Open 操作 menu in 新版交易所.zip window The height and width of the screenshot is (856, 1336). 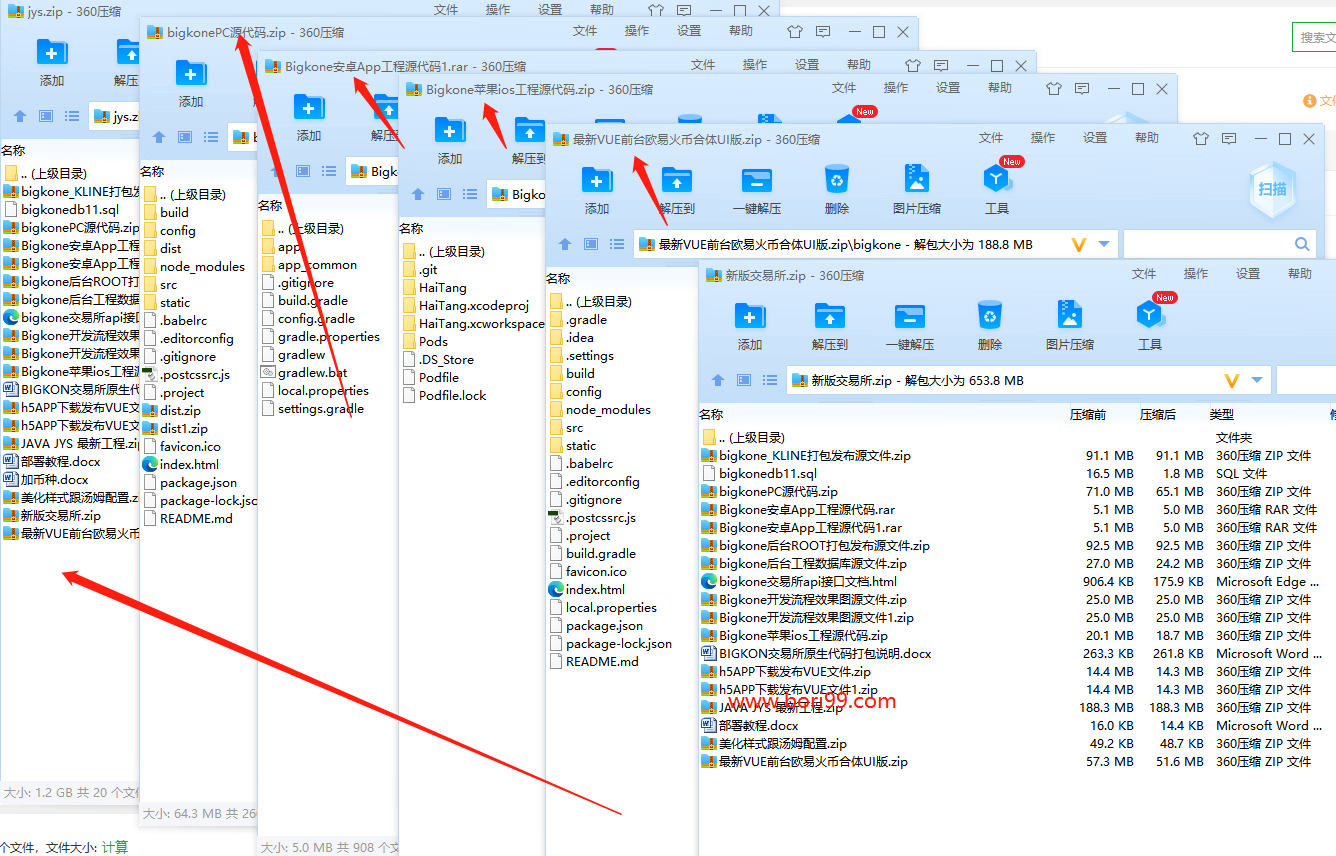coord(1196,274)
